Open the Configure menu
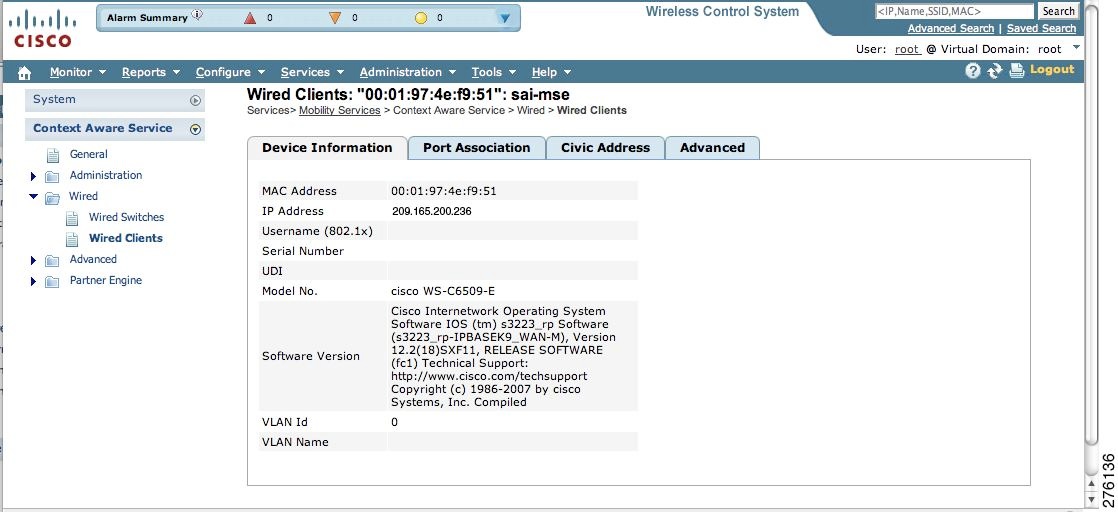1118x512 pixels. [x=230, y=72]
